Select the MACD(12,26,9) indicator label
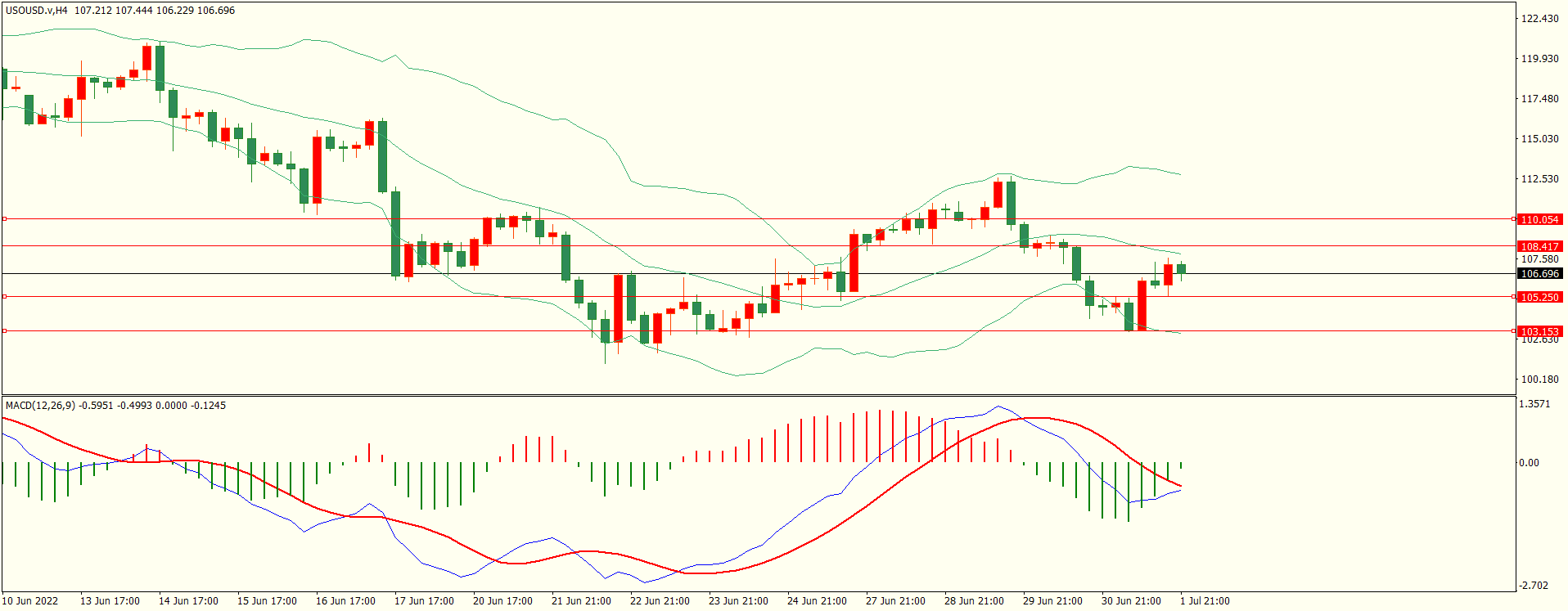The width and height of the screenshot is (1568, 611). click(x=40, y=406)
